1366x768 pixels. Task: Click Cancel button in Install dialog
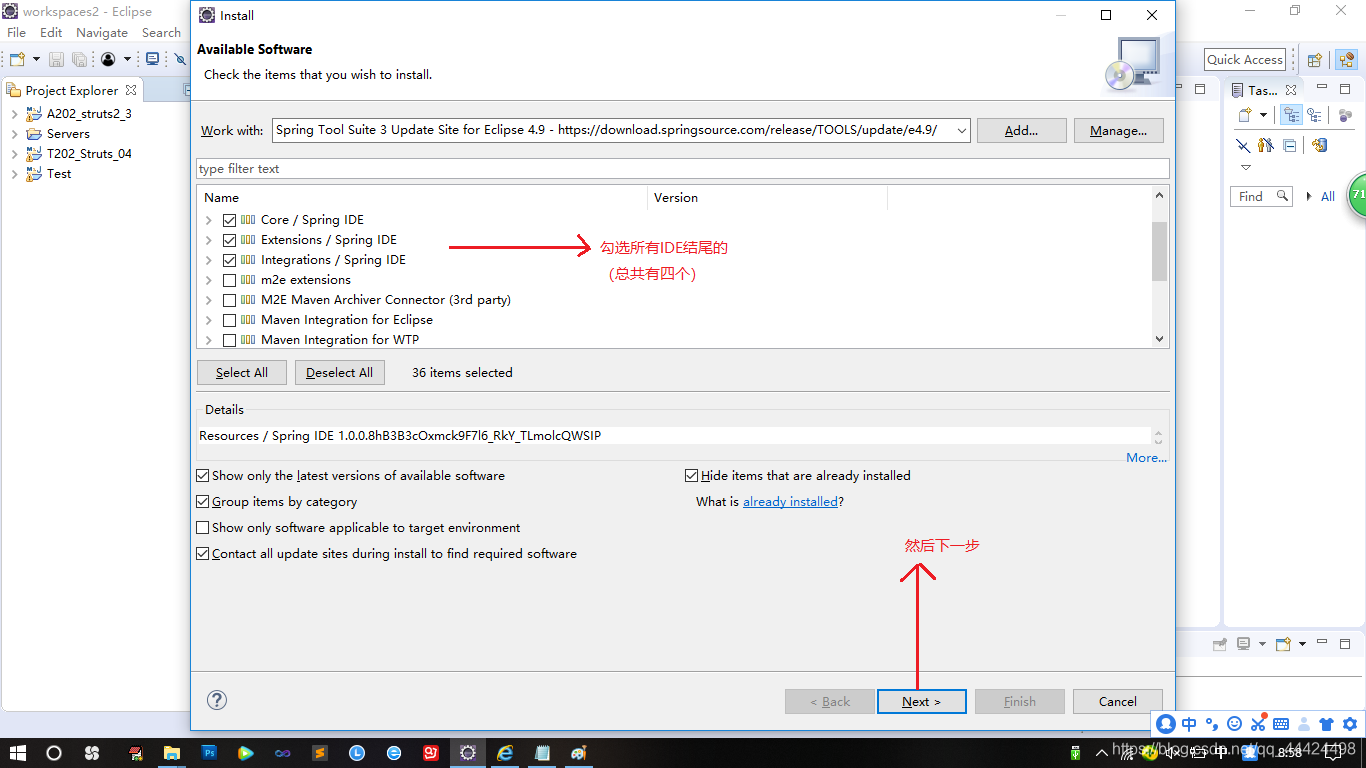point(1118,701)
